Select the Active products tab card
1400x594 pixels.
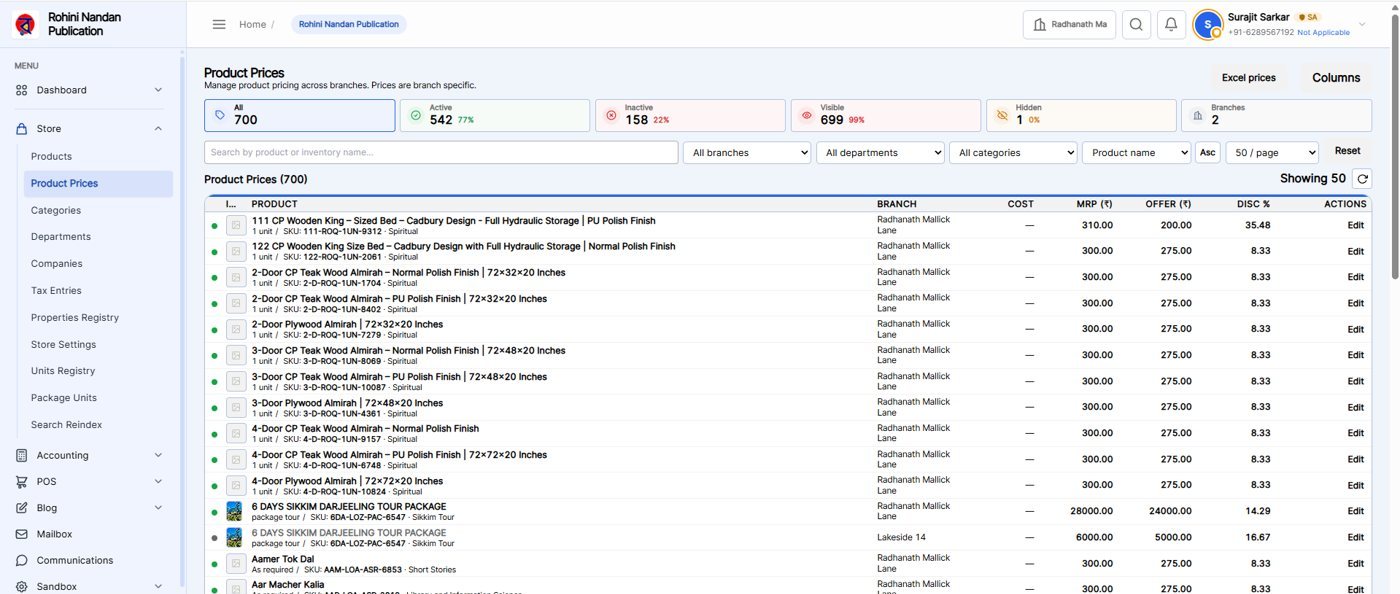point(494,115)
